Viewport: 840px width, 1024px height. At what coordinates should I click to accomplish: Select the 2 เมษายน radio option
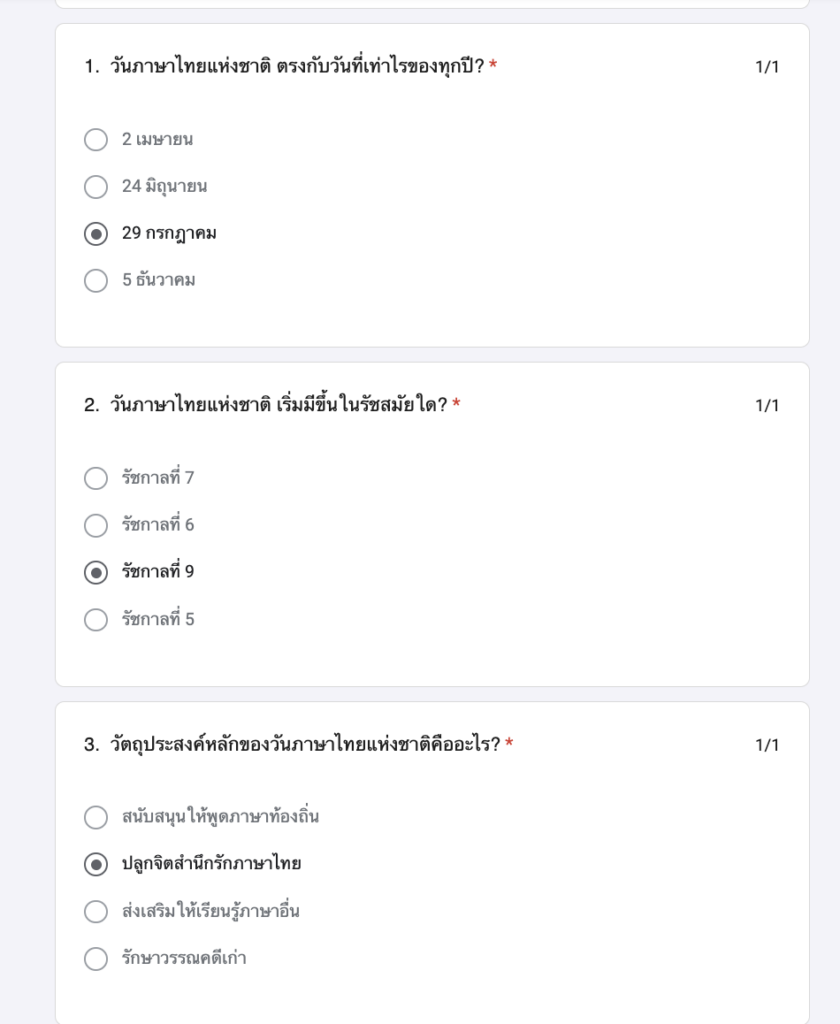coord(96,140)
